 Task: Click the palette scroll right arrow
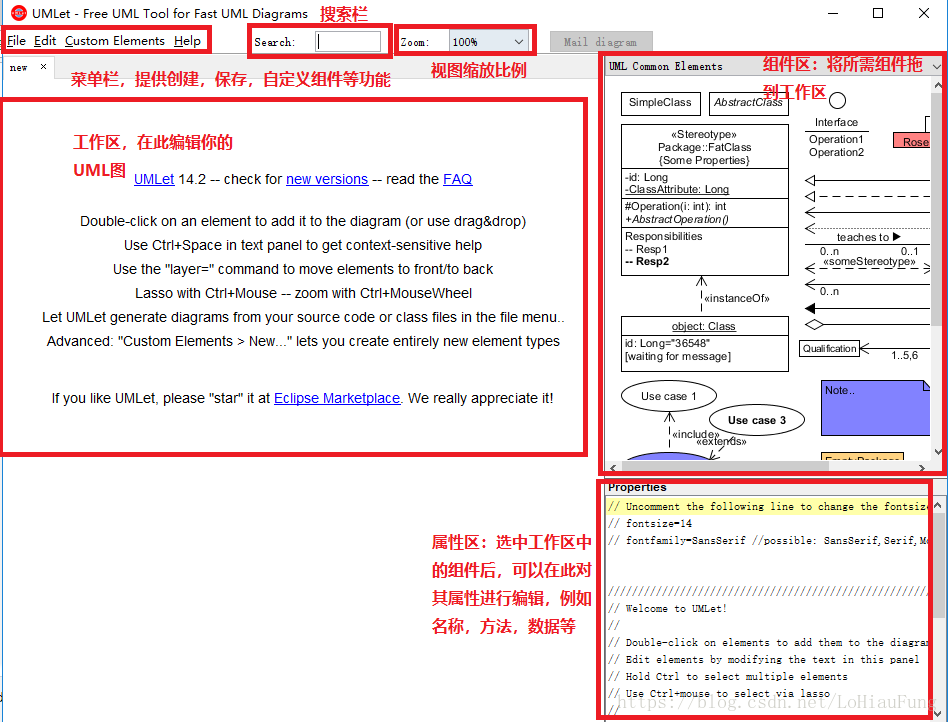[922, 467]
